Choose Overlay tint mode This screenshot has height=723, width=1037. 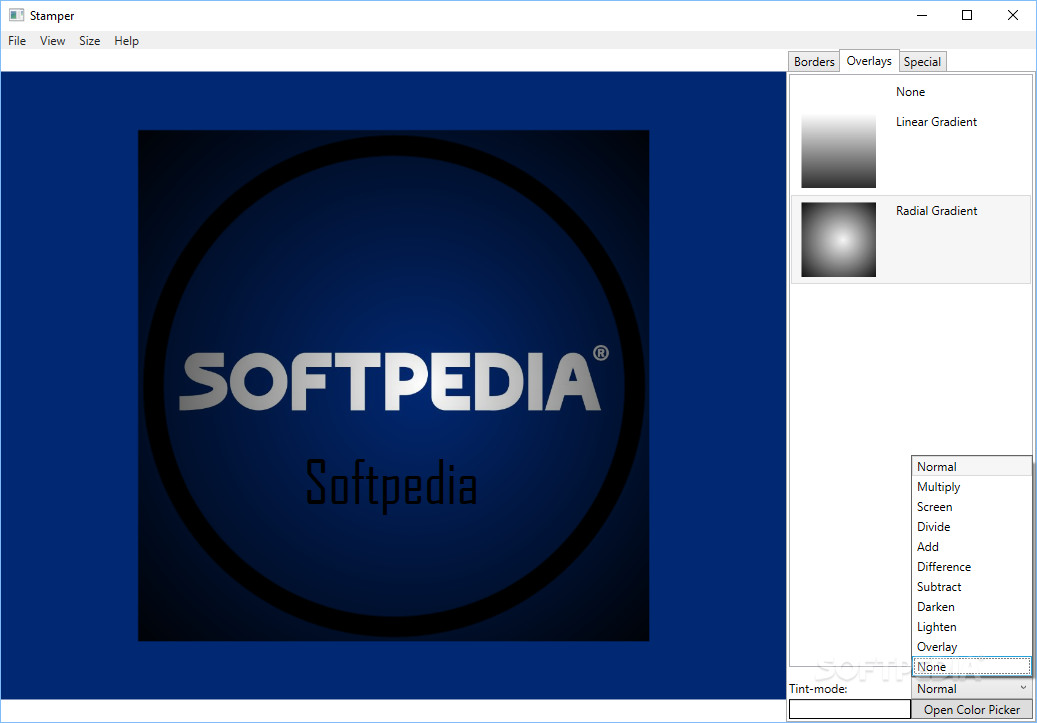[x=972, y=647]
